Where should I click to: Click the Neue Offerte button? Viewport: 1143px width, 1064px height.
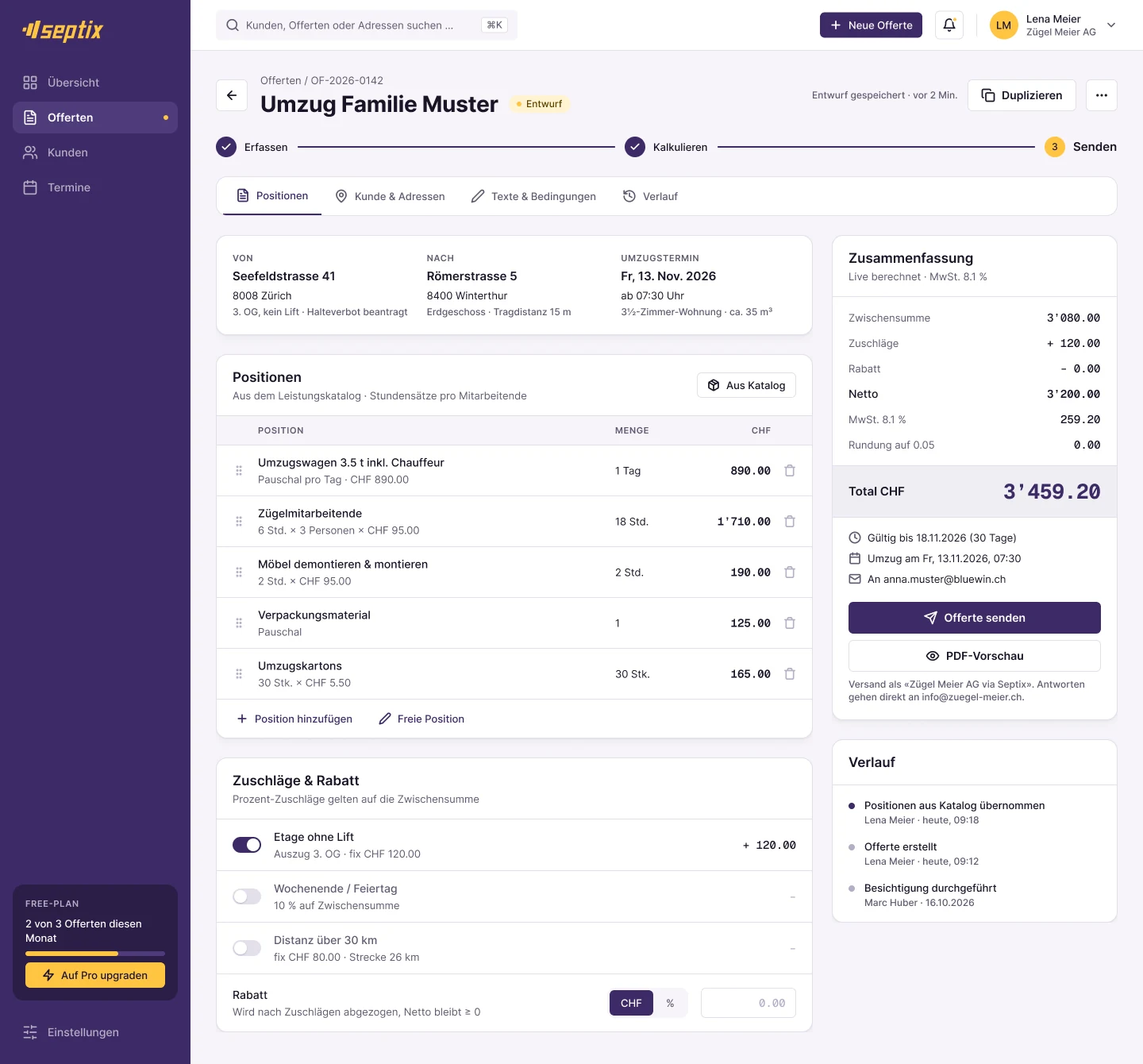point(871,25)
